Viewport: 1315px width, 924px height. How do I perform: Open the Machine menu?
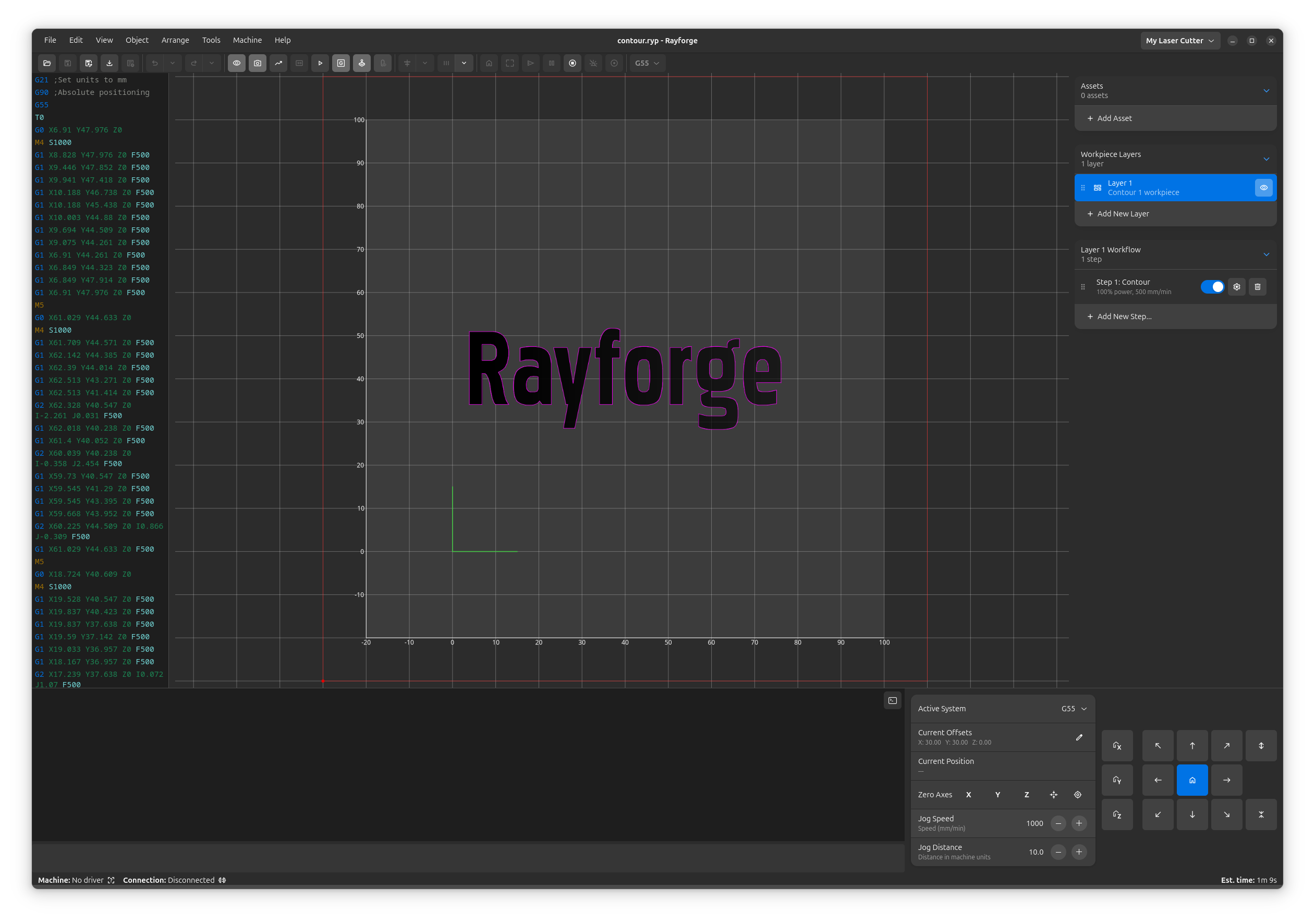click(x=247, y=40)
